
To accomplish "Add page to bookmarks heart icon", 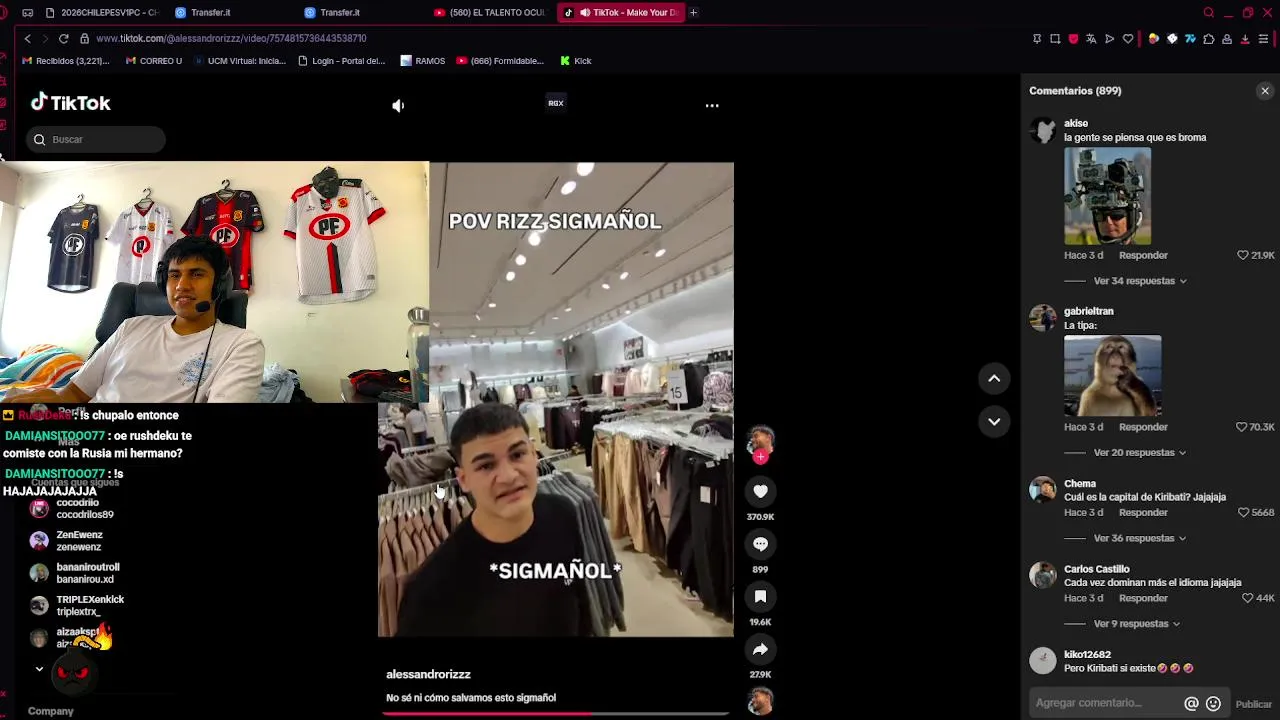I will (1128, 39).
